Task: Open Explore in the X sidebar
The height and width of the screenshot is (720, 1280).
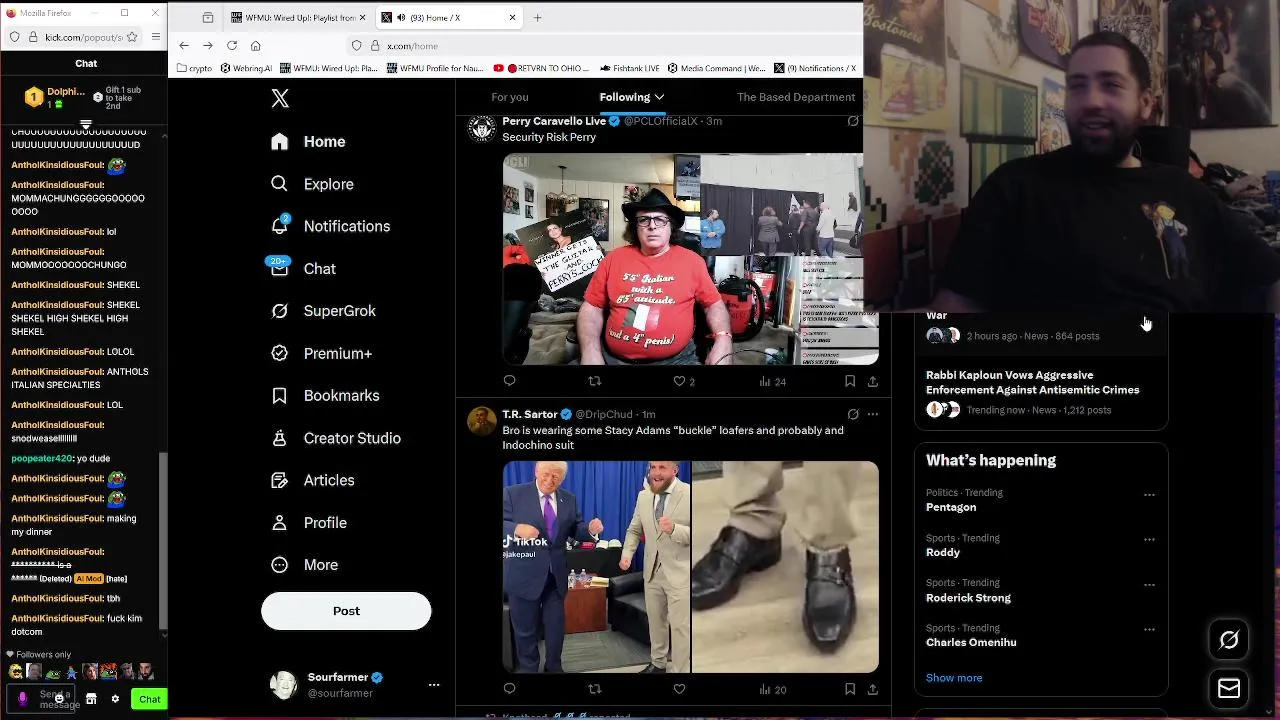Action: pos(312,184)
